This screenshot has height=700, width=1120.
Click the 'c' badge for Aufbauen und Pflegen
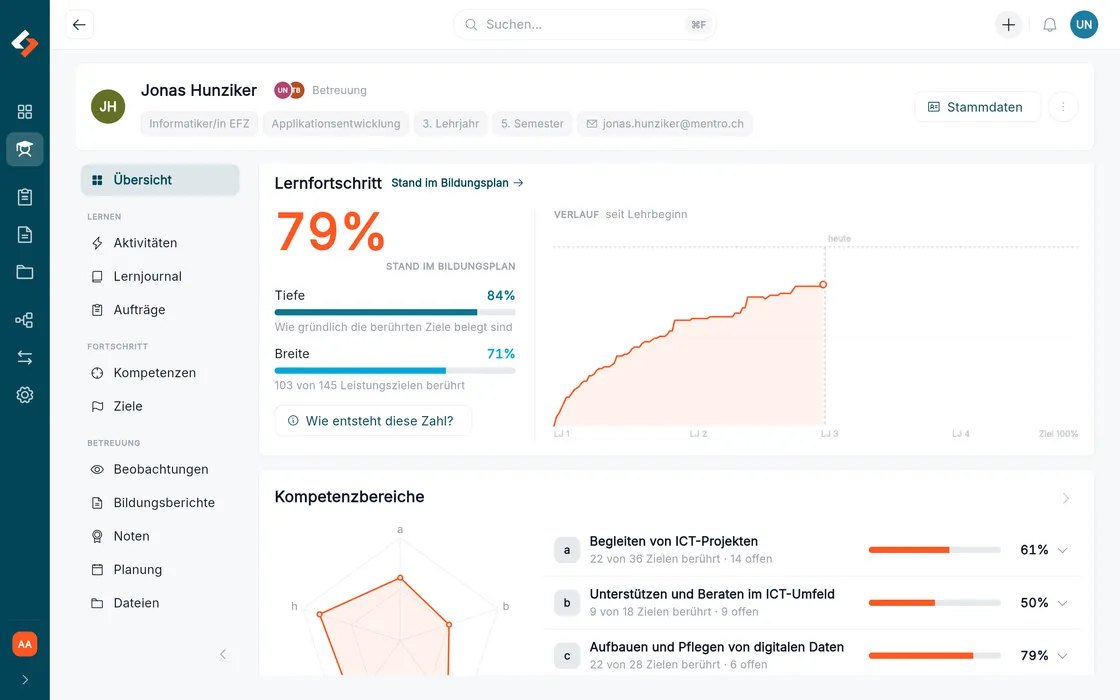pyautogui.click(x=567, y=656)
